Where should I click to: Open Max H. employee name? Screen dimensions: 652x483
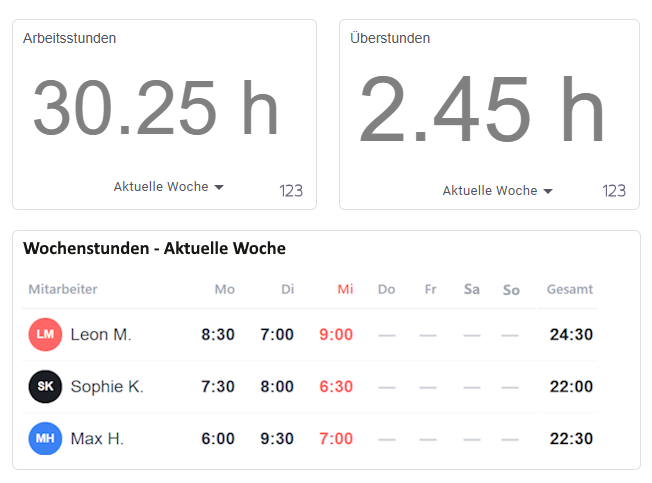(x=97, y=438)
